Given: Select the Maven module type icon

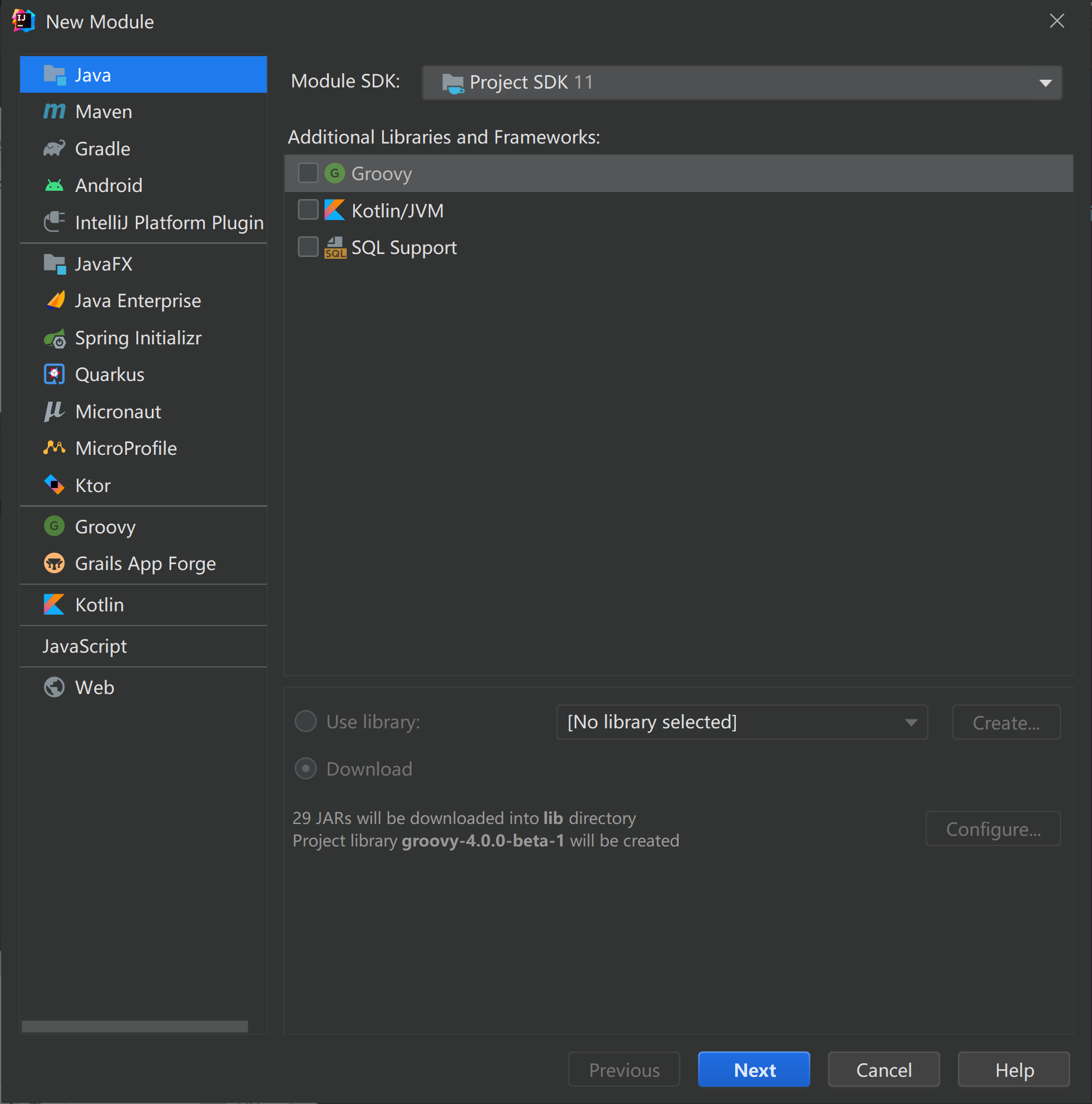Looking at the screenshot, I should (x=54, y=112).
